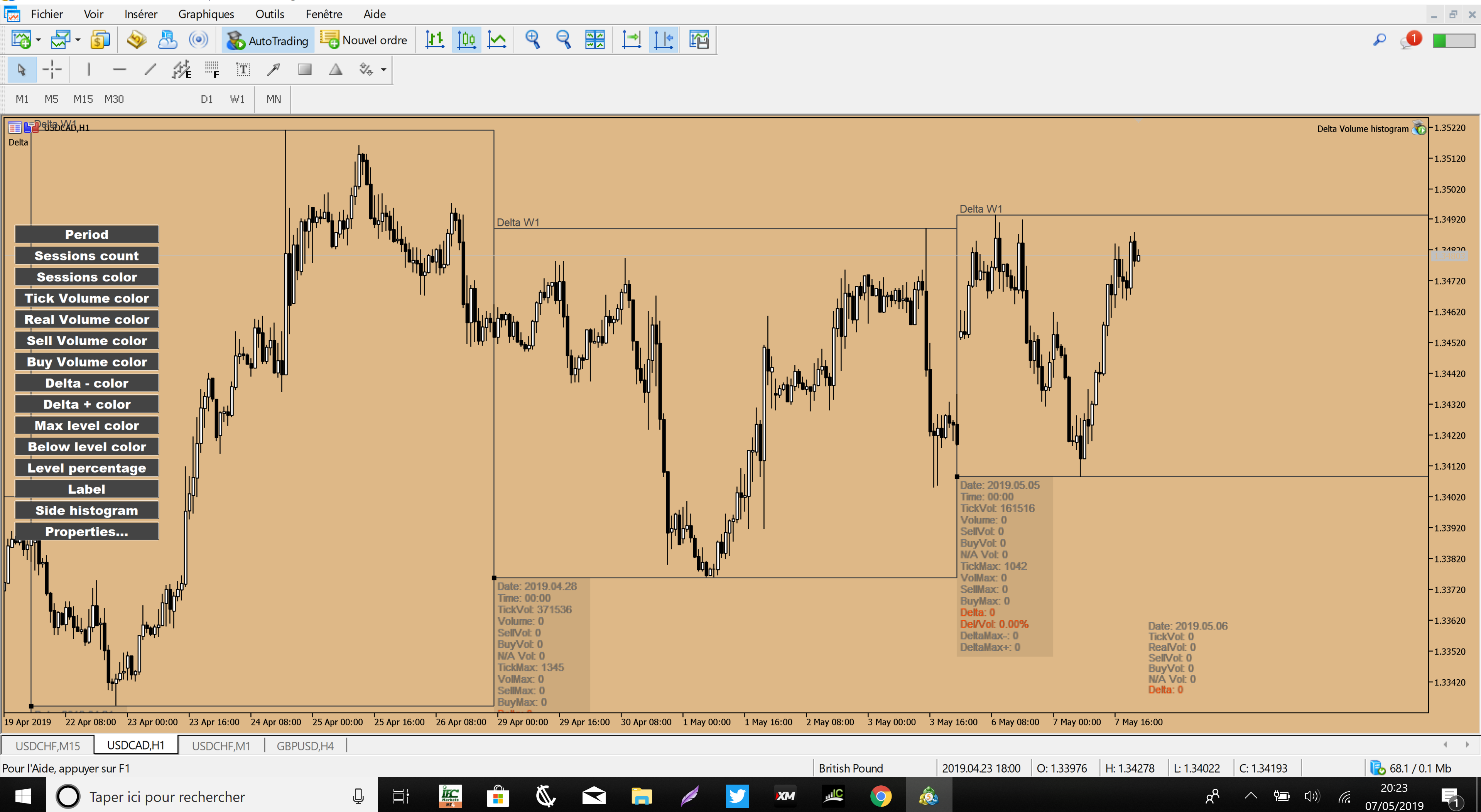Switch chart to bar chart mode
This screenshot has height=812, width=1481.
click(x=435, y=40)
